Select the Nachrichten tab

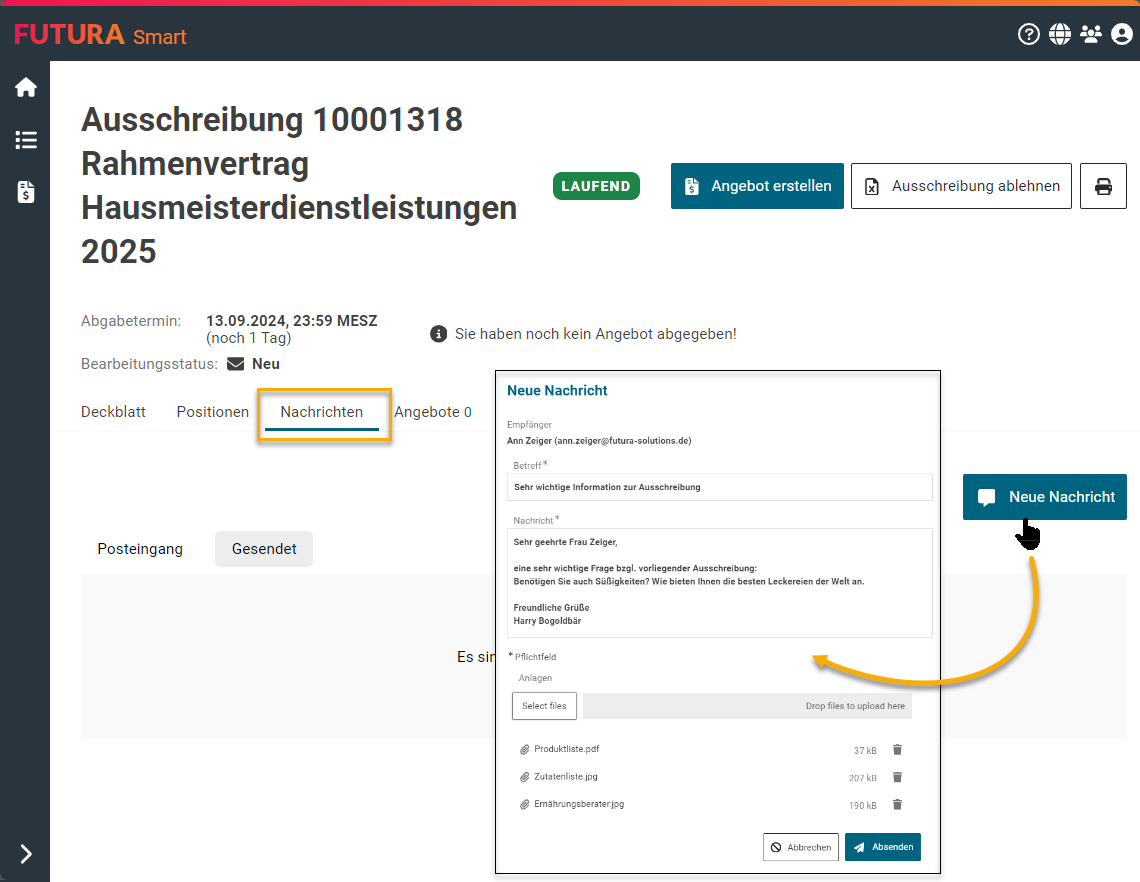coord(322,412)
